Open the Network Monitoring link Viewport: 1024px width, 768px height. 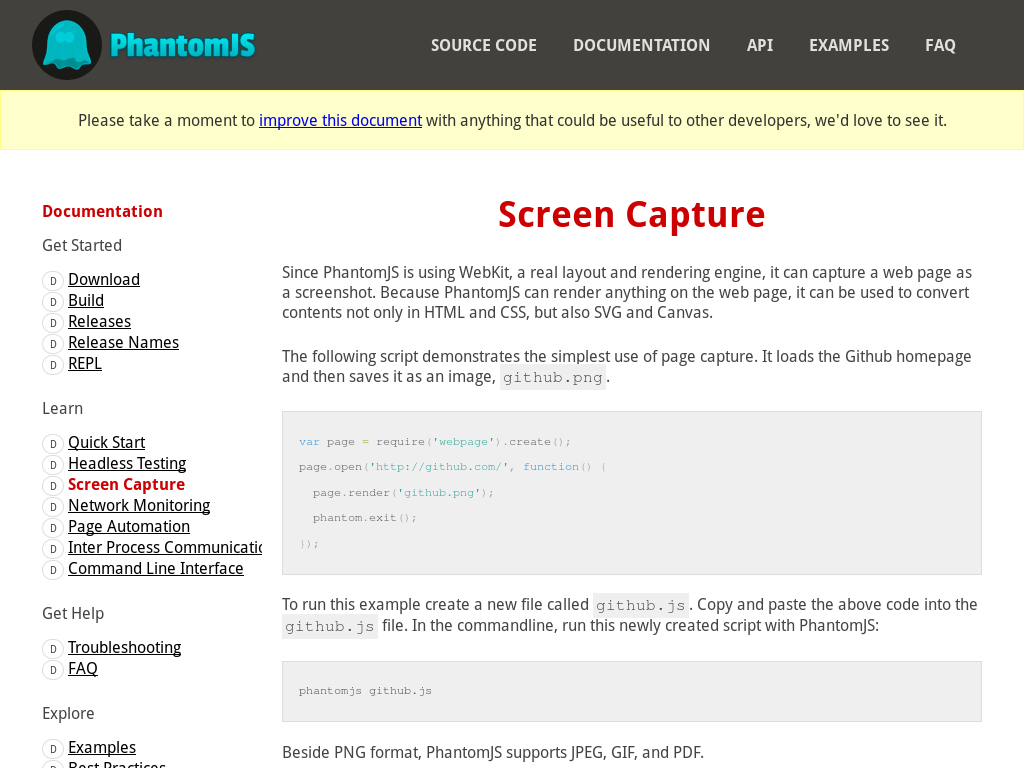(139, 505)
